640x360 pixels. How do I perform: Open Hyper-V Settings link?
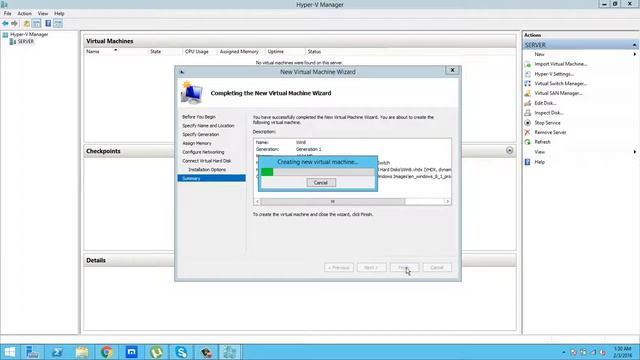coord(554,74)
